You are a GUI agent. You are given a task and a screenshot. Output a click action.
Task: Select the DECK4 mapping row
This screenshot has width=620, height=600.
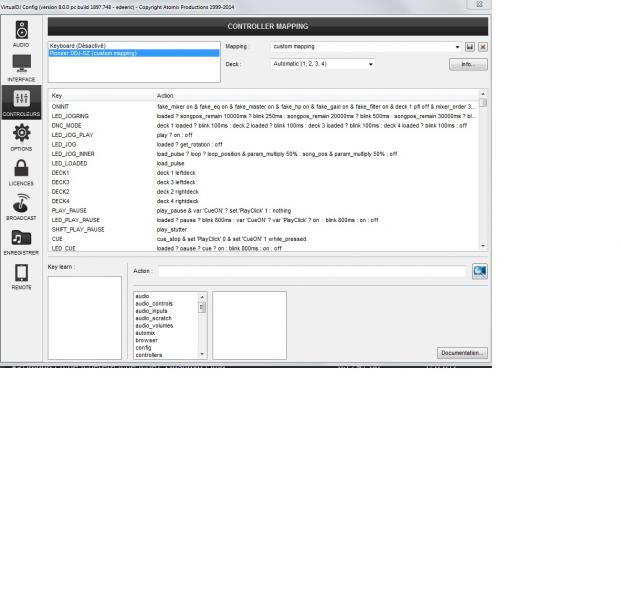[263, 201]
